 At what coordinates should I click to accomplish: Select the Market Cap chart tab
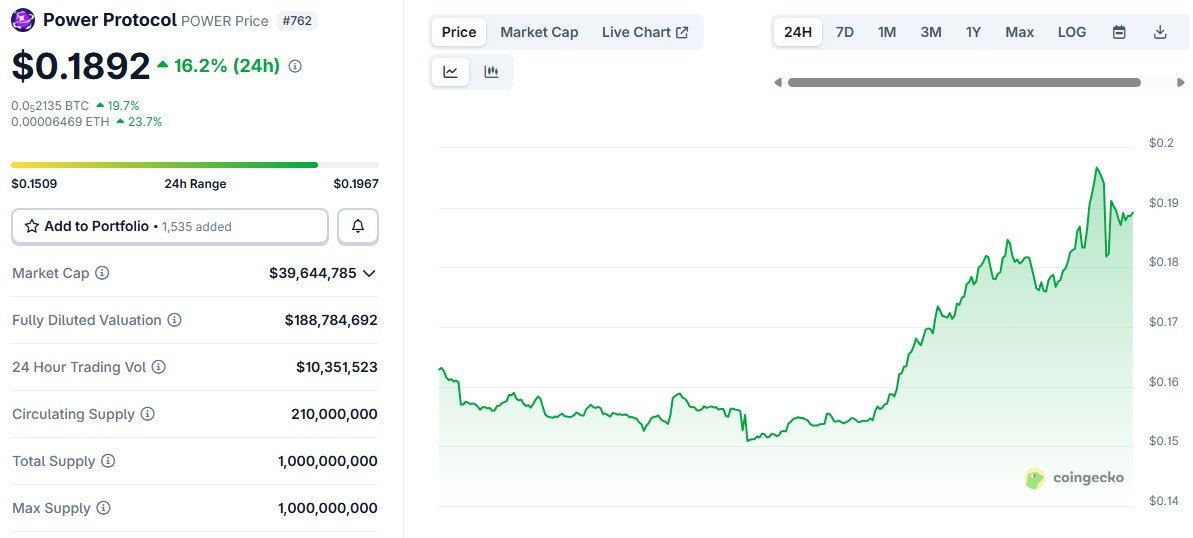(539, 32)
